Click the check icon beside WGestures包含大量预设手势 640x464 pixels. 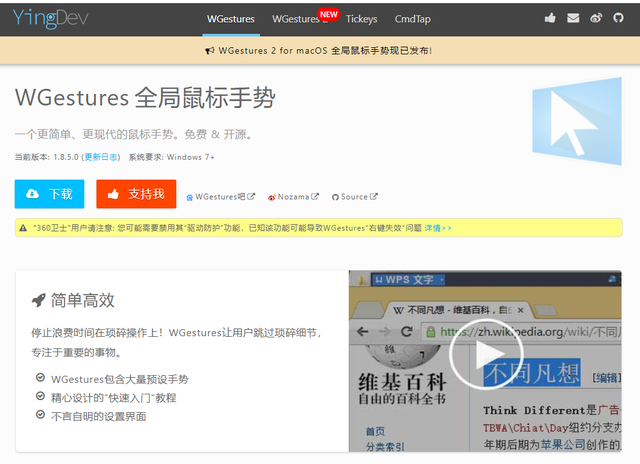coord(40,377)
